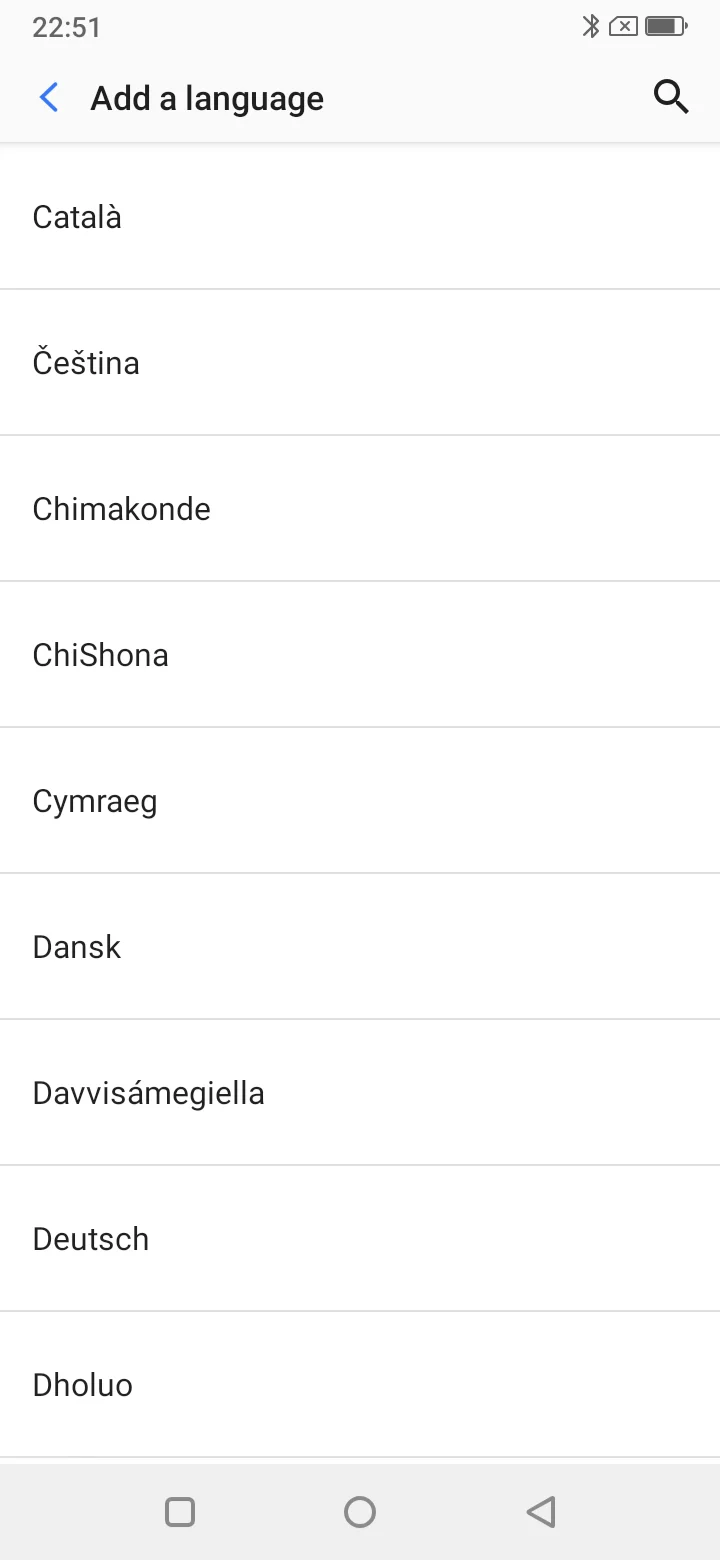Select Dansk language option
This screenshot has height=1560, width=720.
[x=360, y=947]
